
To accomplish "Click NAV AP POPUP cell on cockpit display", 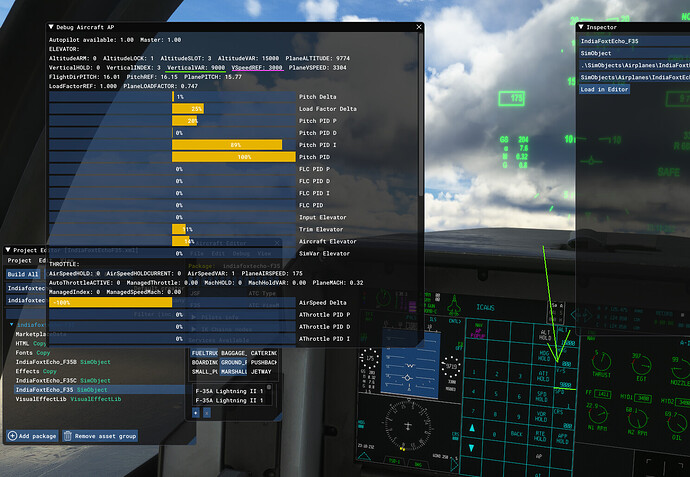I will pos(478,330).
